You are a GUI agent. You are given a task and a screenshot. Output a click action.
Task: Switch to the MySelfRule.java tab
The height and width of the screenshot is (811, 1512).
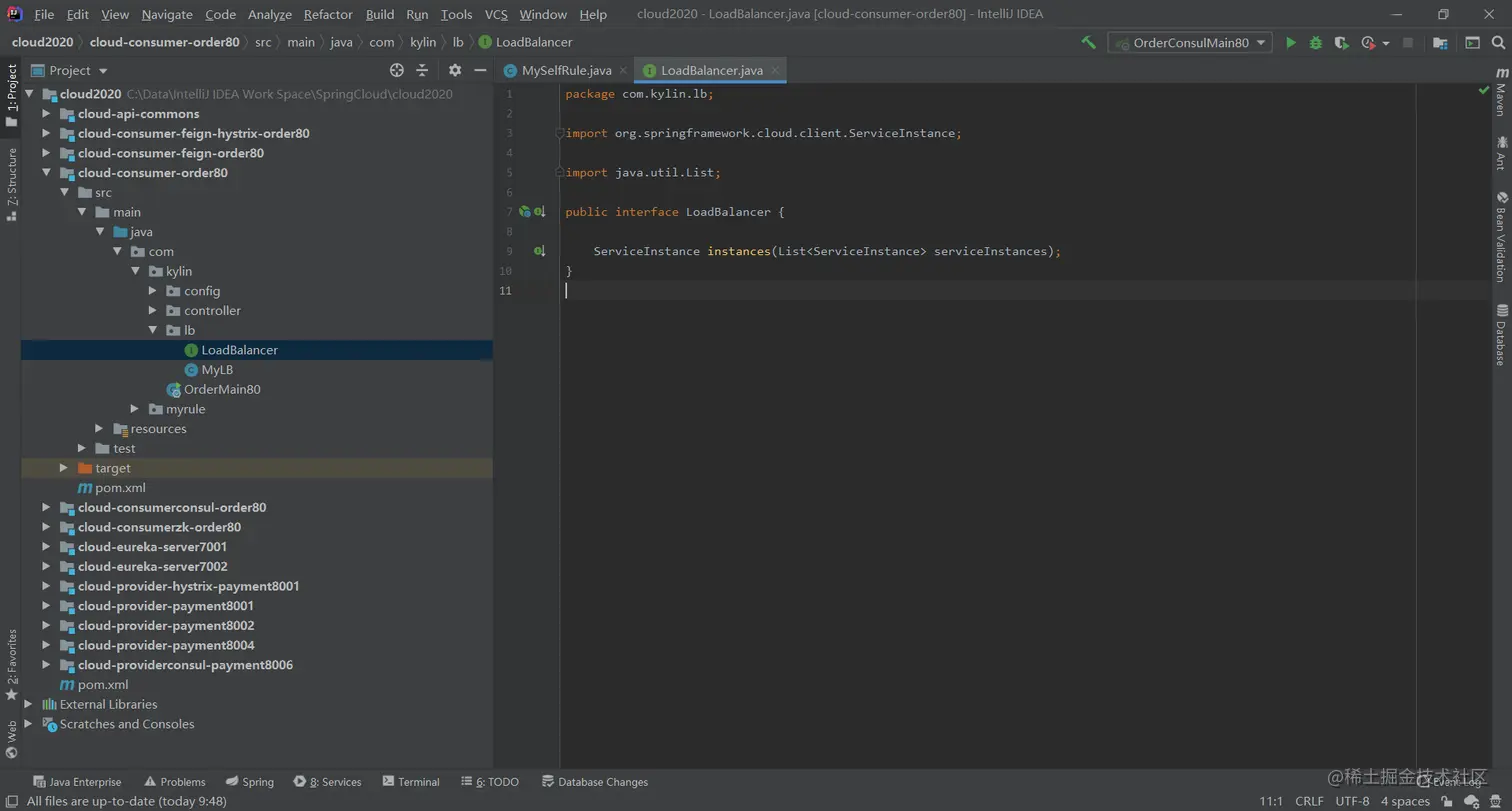tap(565, 70)
